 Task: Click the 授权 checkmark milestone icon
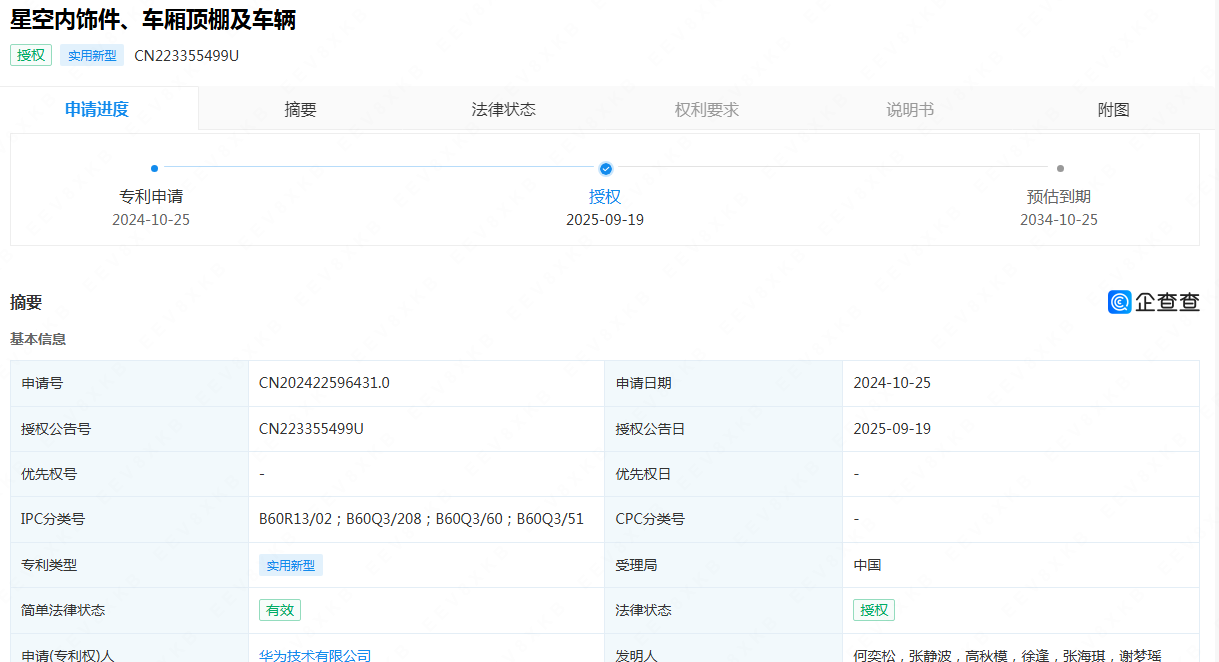pos(605,169)
